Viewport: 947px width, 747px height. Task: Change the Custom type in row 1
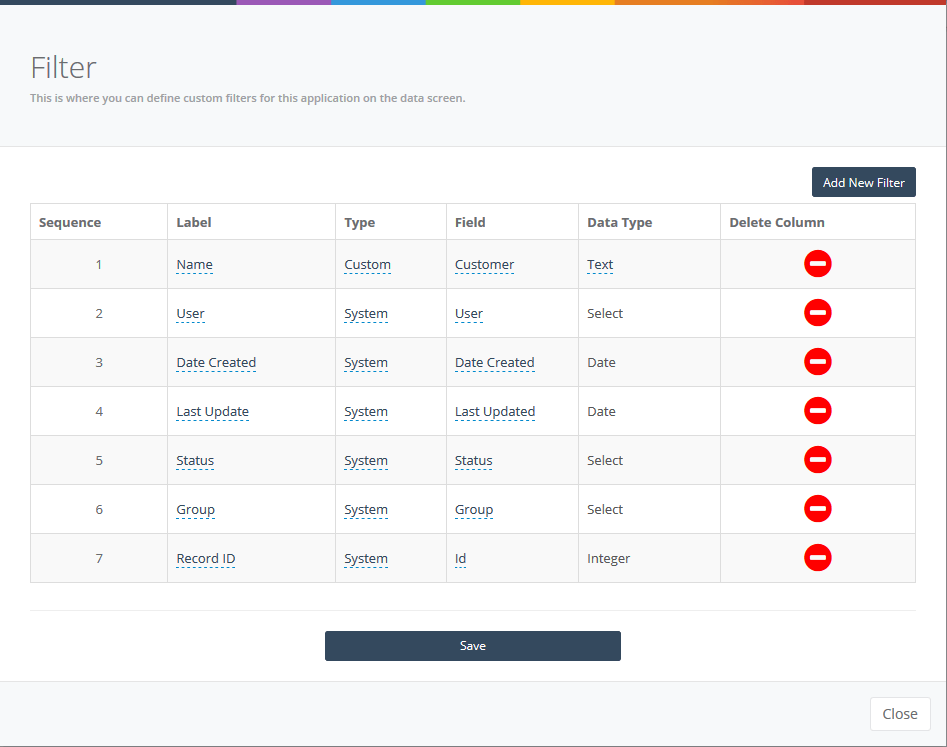[x=367, y=265]
